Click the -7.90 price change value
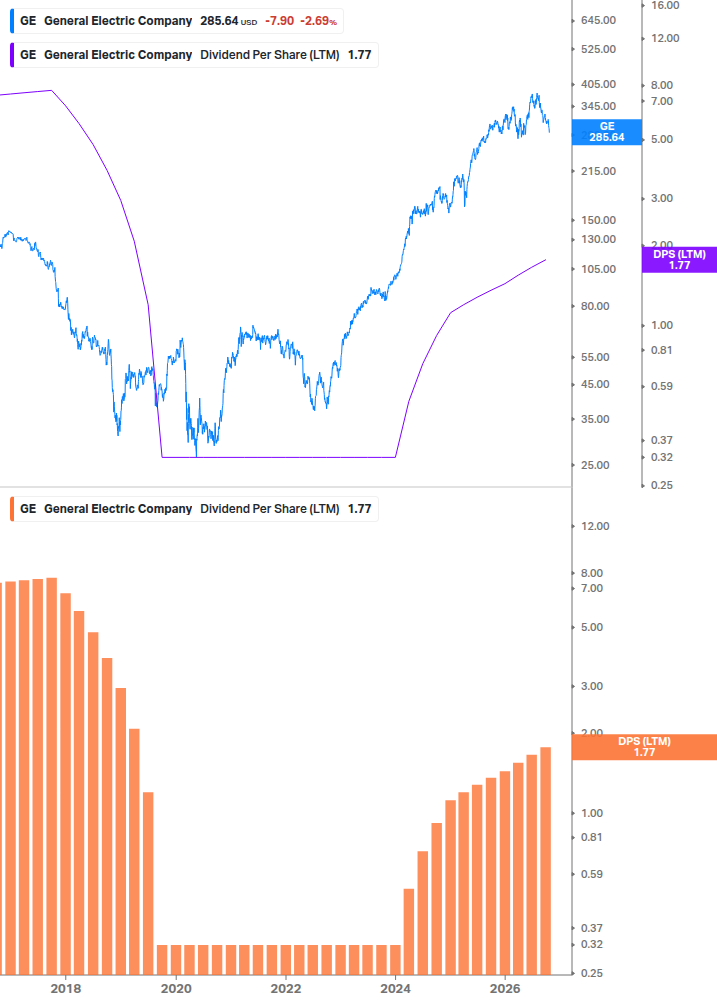This screenshot has height=1005, width=717. [279, 21]
